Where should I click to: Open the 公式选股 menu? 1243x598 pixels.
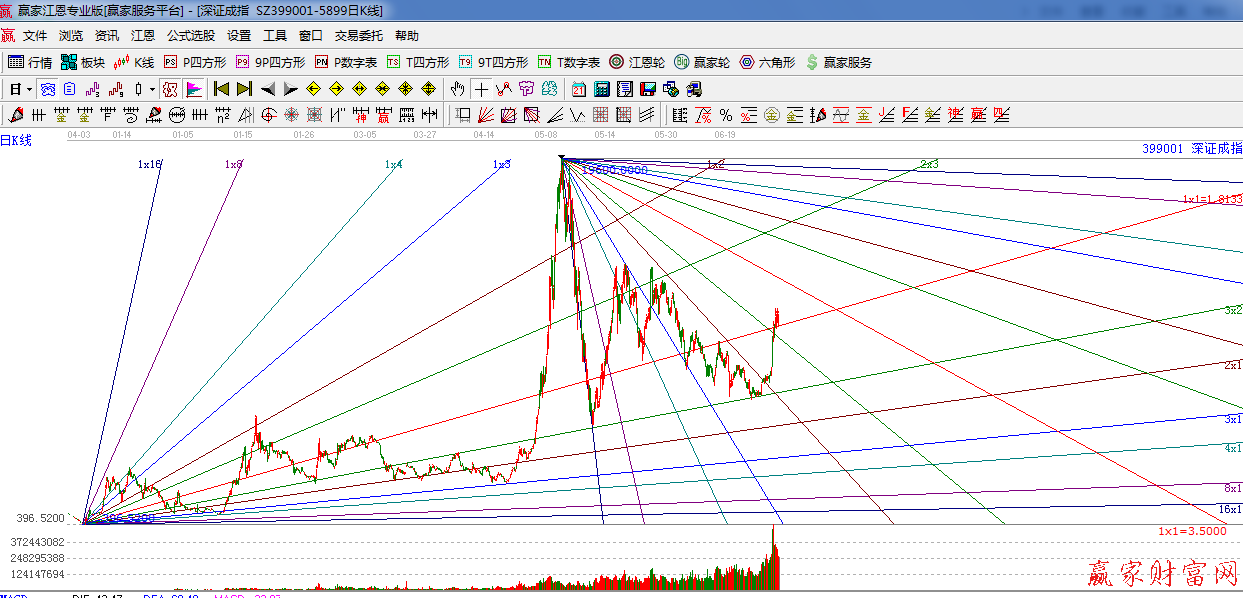[x=190, y=36]
